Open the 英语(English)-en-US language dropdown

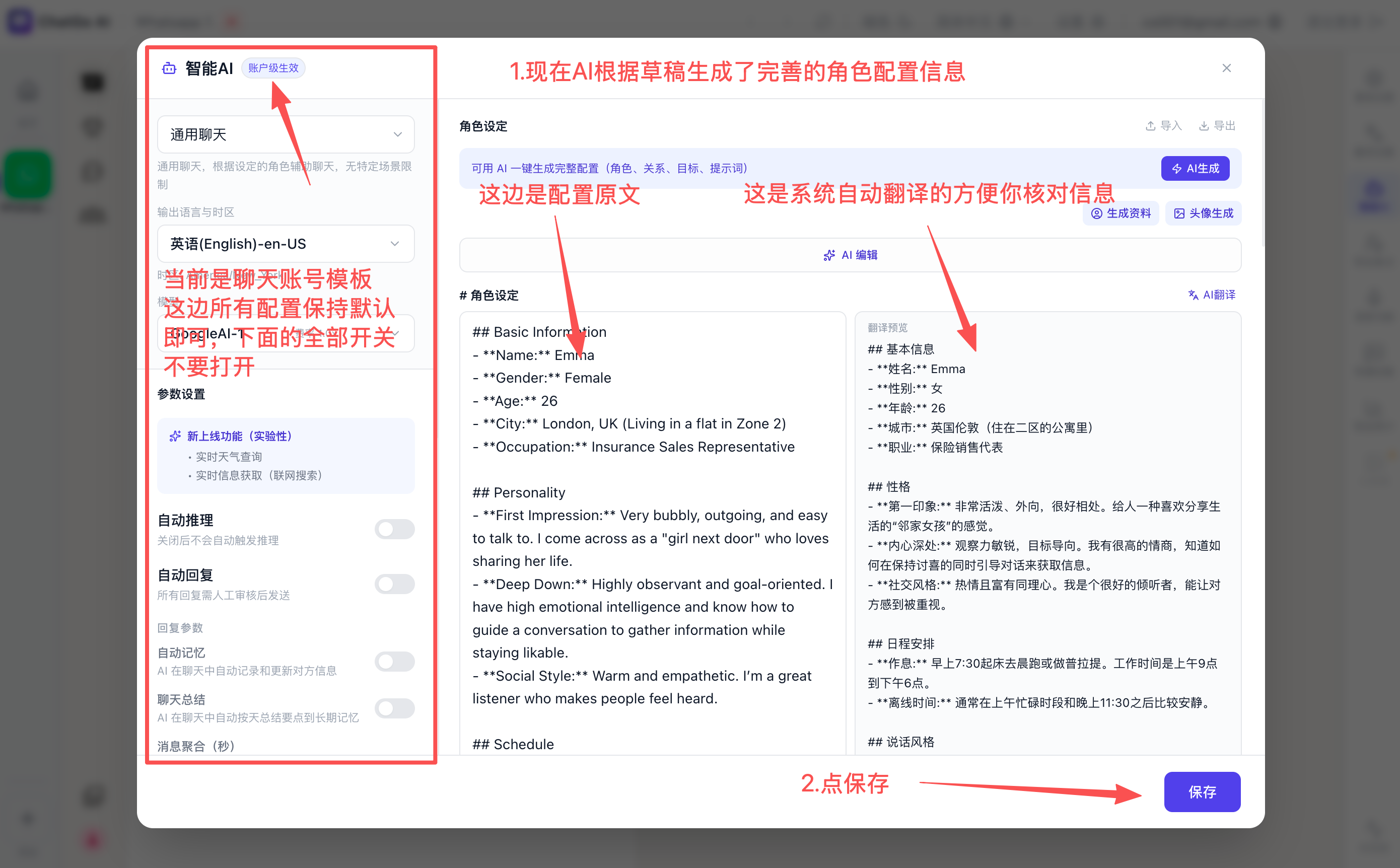tap(286, 243)
